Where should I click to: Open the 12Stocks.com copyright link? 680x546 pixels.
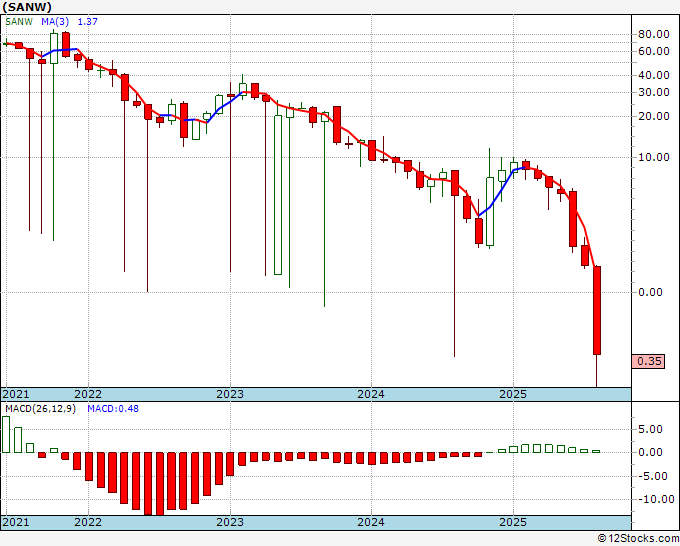(x=638, y=539)
